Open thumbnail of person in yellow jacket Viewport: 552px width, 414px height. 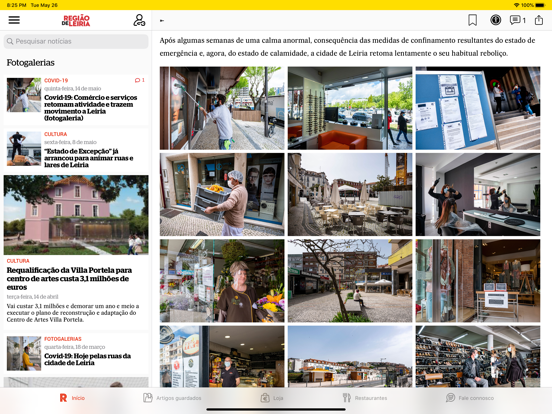[24, 353]
